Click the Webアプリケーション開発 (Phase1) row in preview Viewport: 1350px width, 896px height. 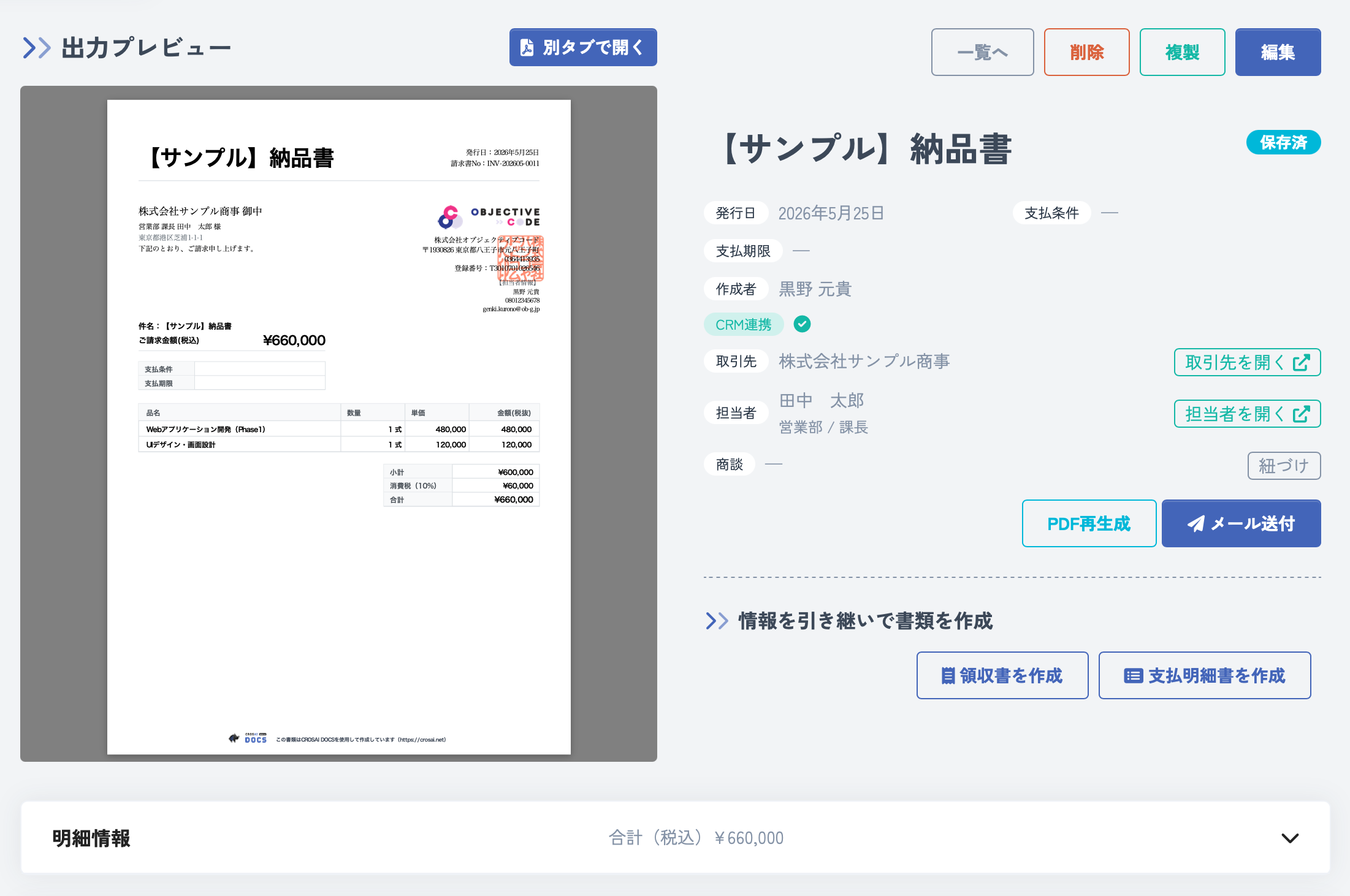click(338, 429)
